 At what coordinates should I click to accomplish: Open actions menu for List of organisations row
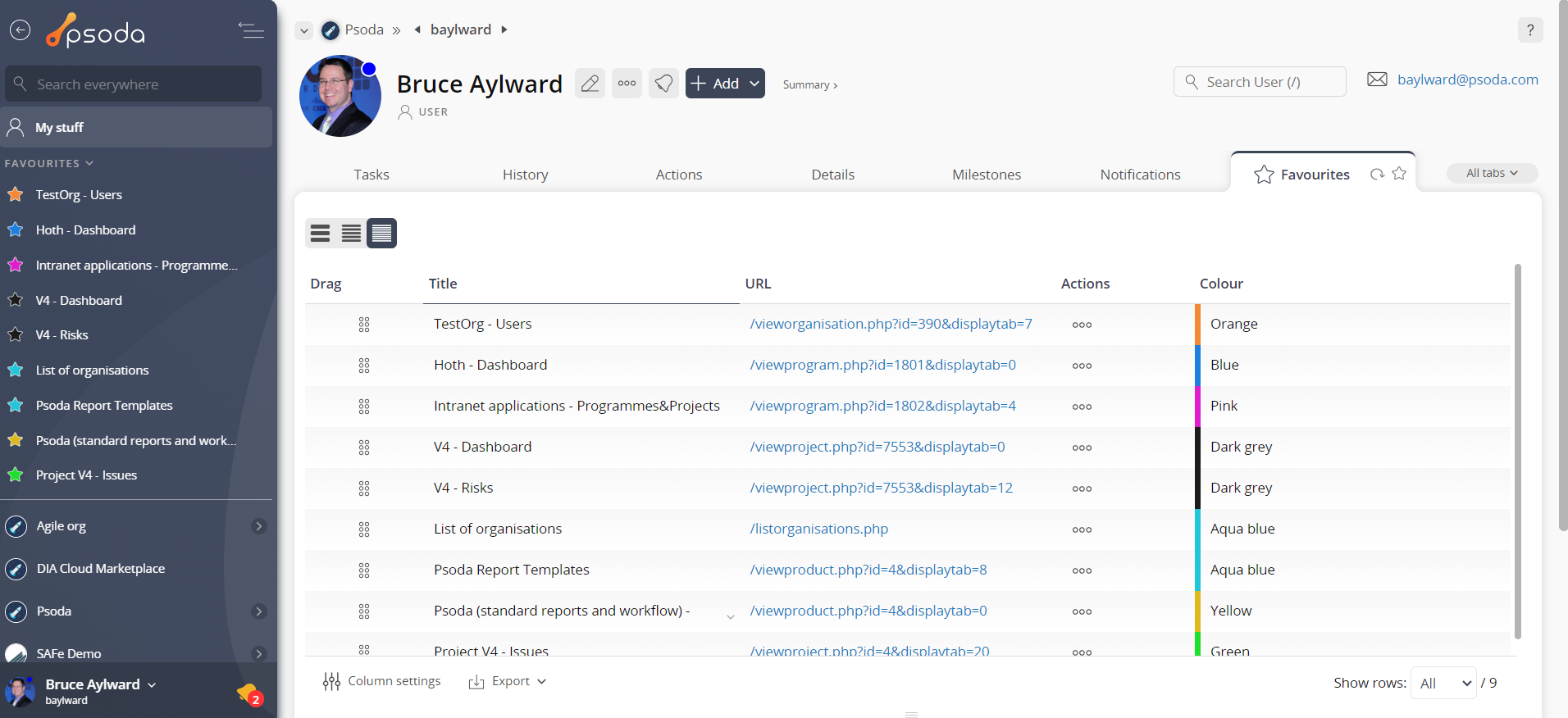pyautogui.click(x=1082, y=529)
